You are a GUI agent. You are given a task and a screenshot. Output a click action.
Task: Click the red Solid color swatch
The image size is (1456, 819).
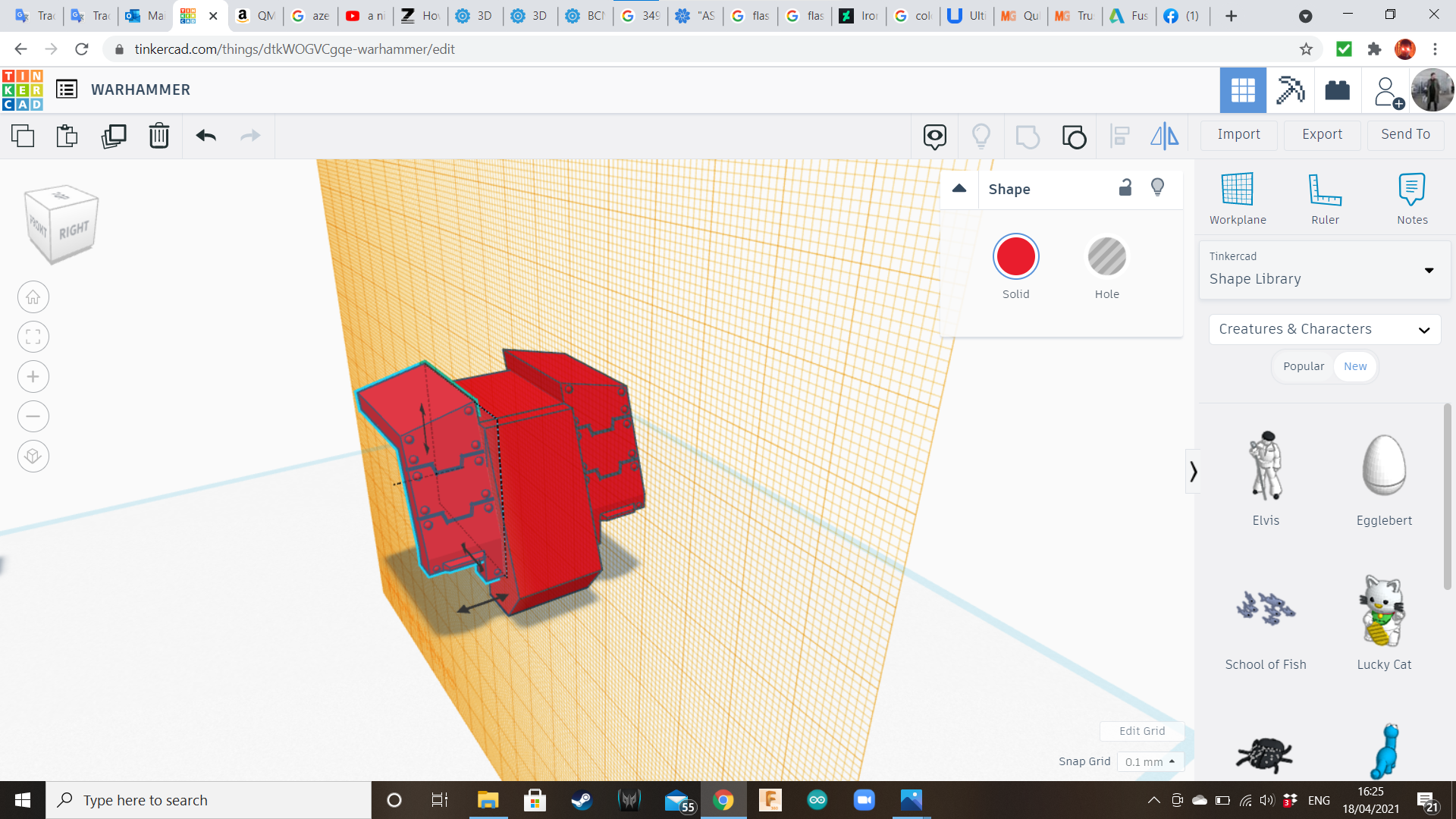[x=1015, y=257]
